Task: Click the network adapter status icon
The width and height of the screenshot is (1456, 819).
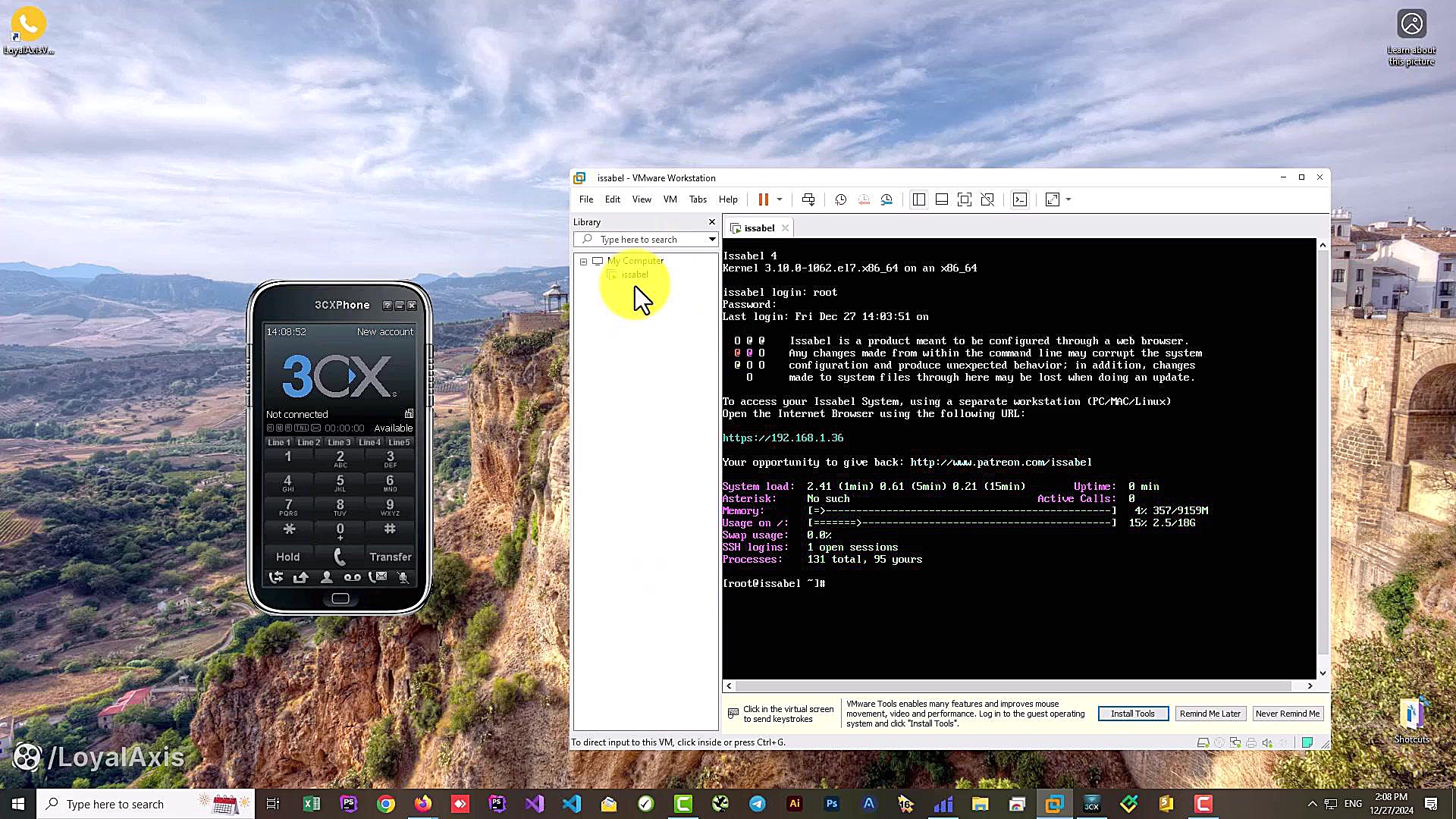Action: pyautogui.click(x=1235, y=742)
